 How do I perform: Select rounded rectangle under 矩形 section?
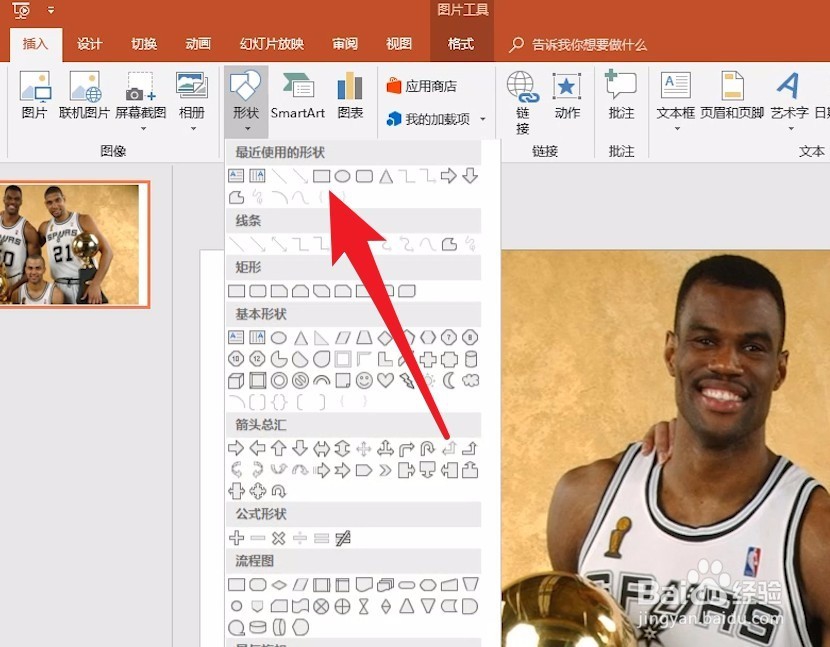pos(258,291)
